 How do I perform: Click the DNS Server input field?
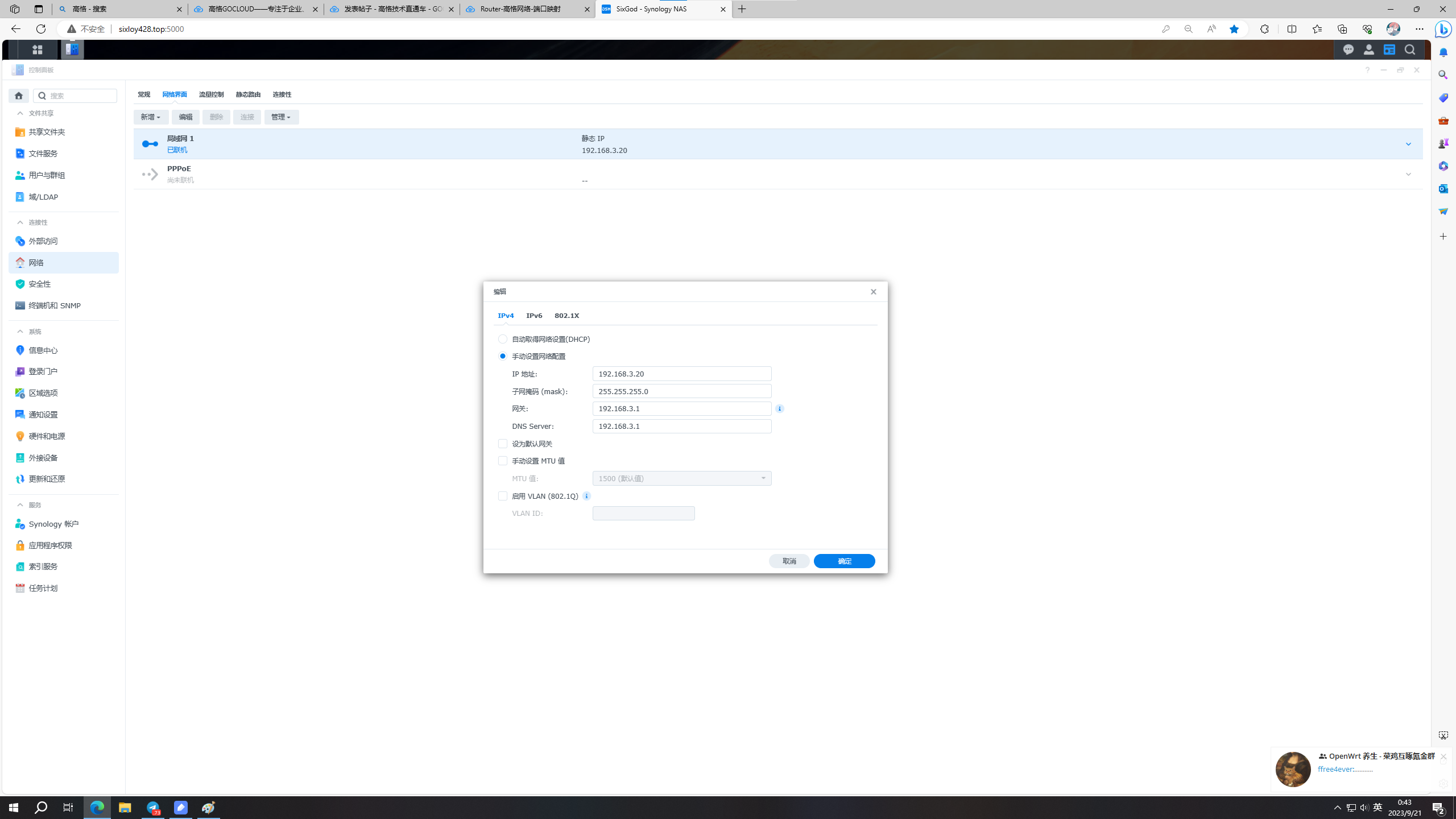pyautogui.click(x=681, y=426)
